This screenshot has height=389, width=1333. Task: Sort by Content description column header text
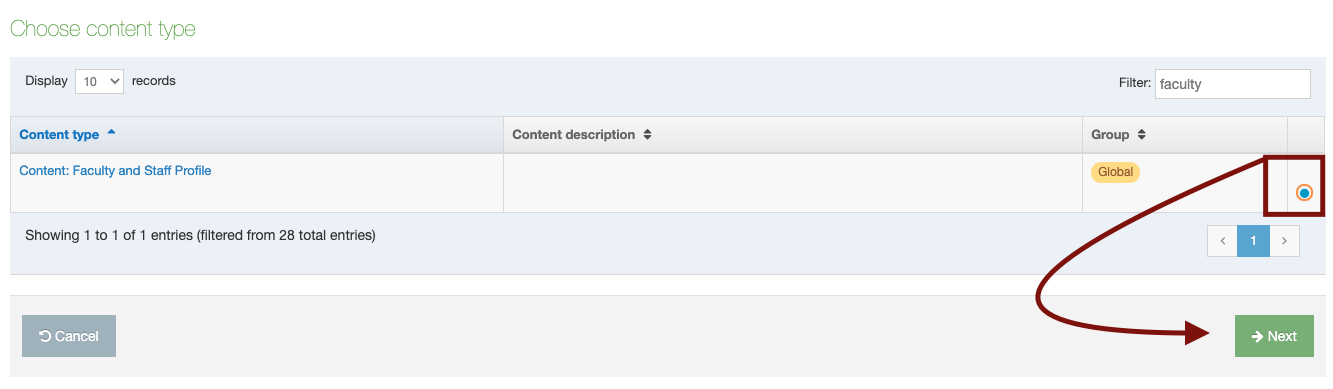[x=573, y=135]
